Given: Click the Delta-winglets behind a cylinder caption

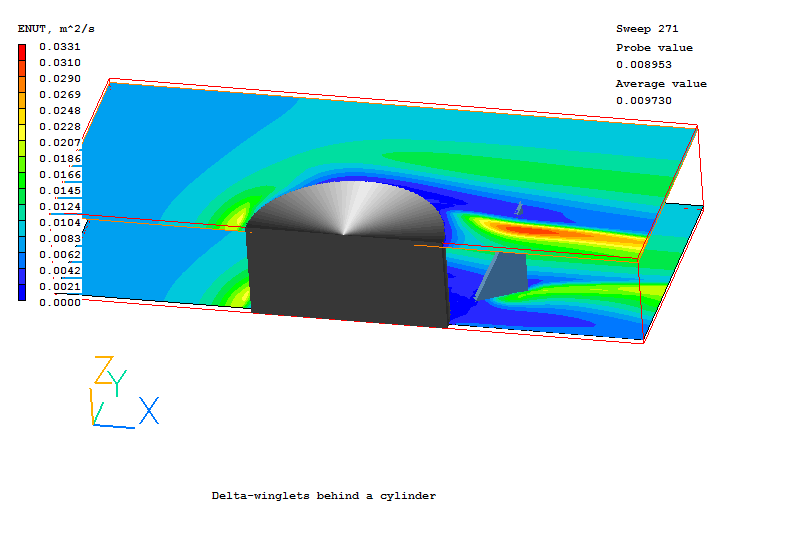Looking at the screenshot, I should (x=324, y=496).
